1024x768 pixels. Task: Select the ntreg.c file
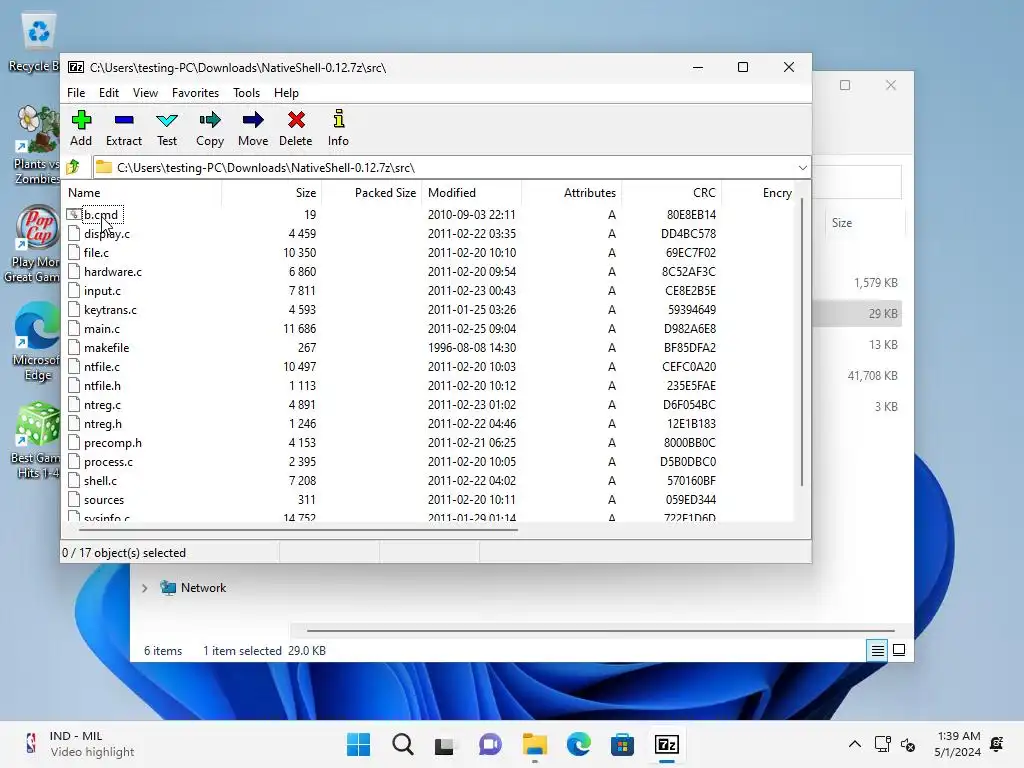tap(102, 405)
